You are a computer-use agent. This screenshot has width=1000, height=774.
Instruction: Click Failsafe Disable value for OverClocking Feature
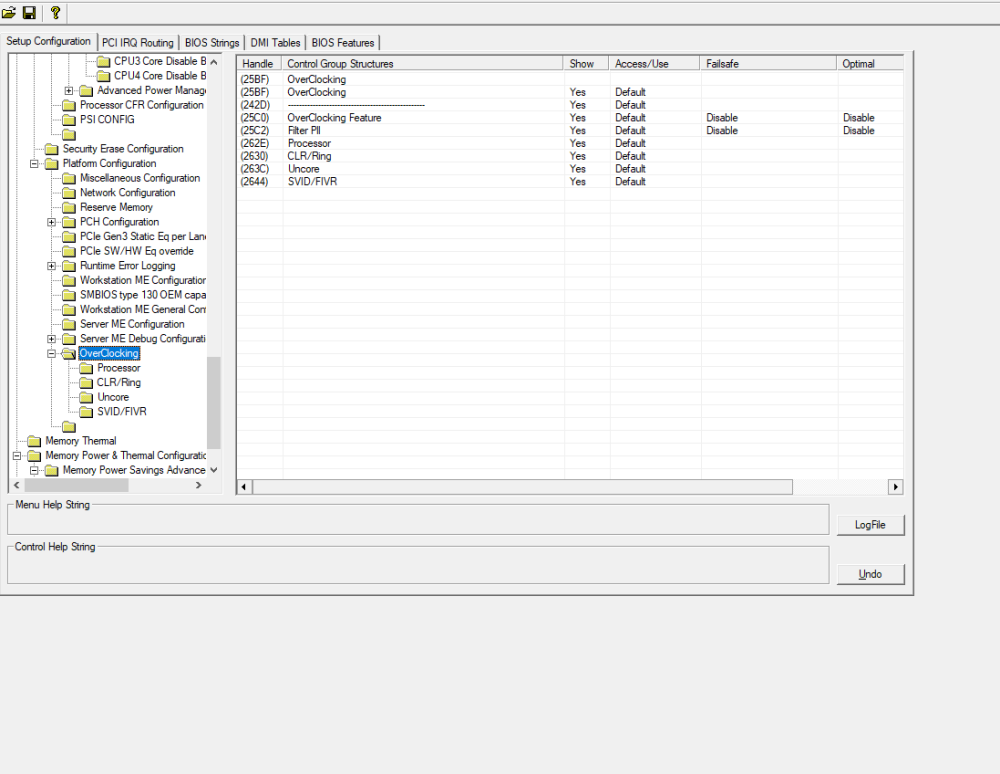(722, 118)
